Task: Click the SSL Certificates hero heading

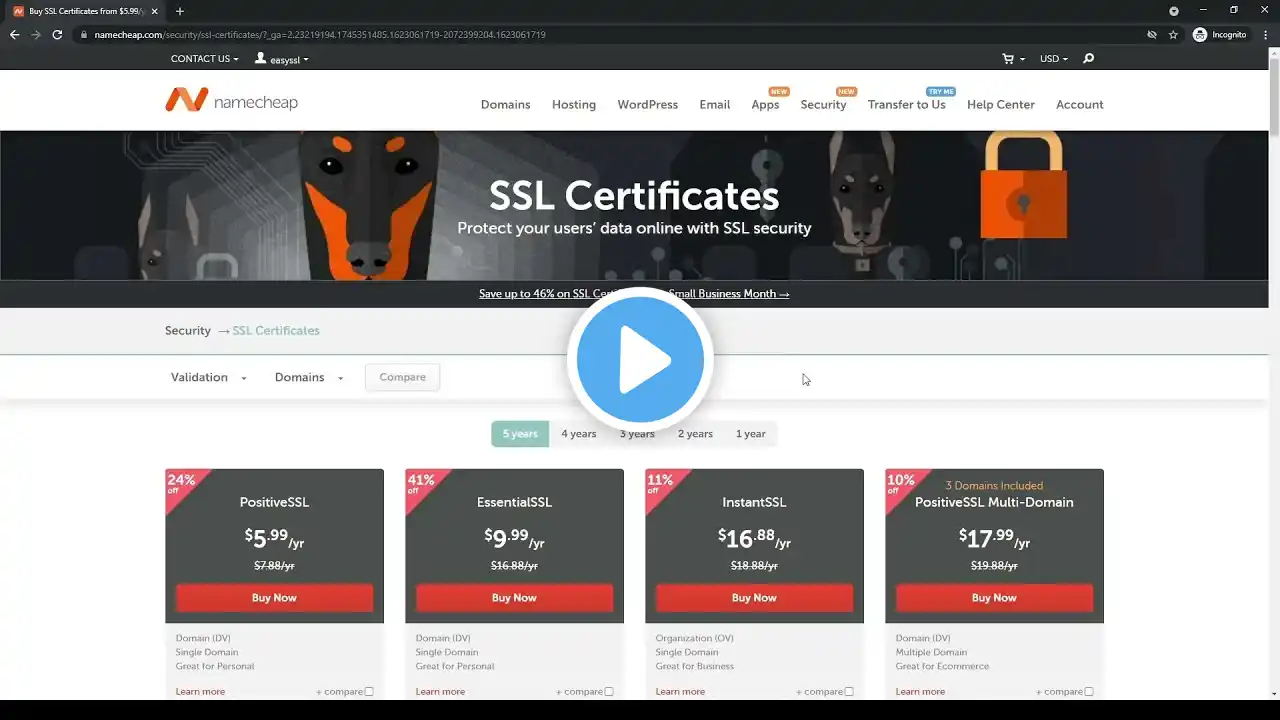Action: tap(634, 195)
